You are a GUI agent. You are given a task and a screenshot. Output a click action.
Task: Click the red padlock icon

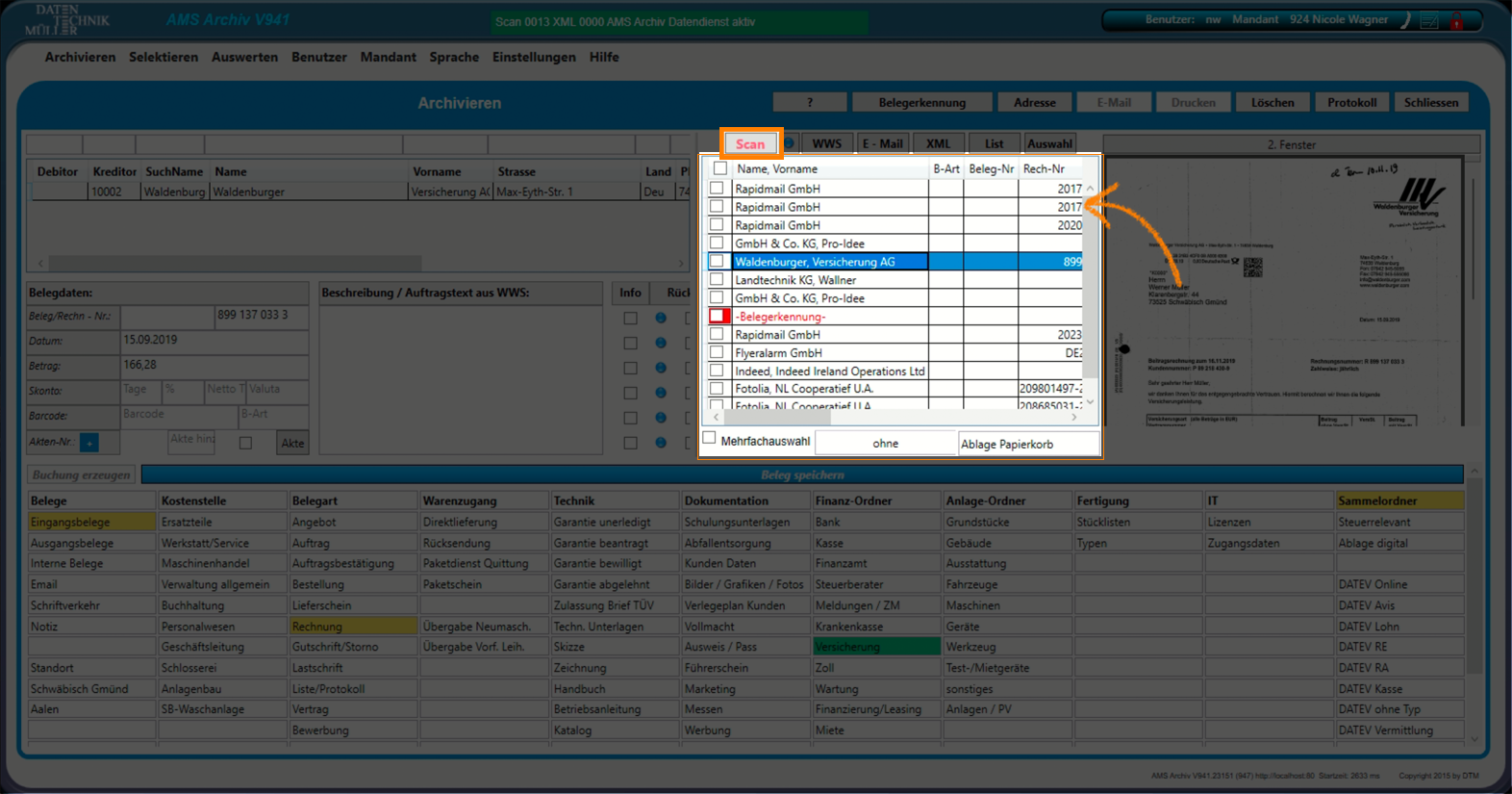point(1457,21)
